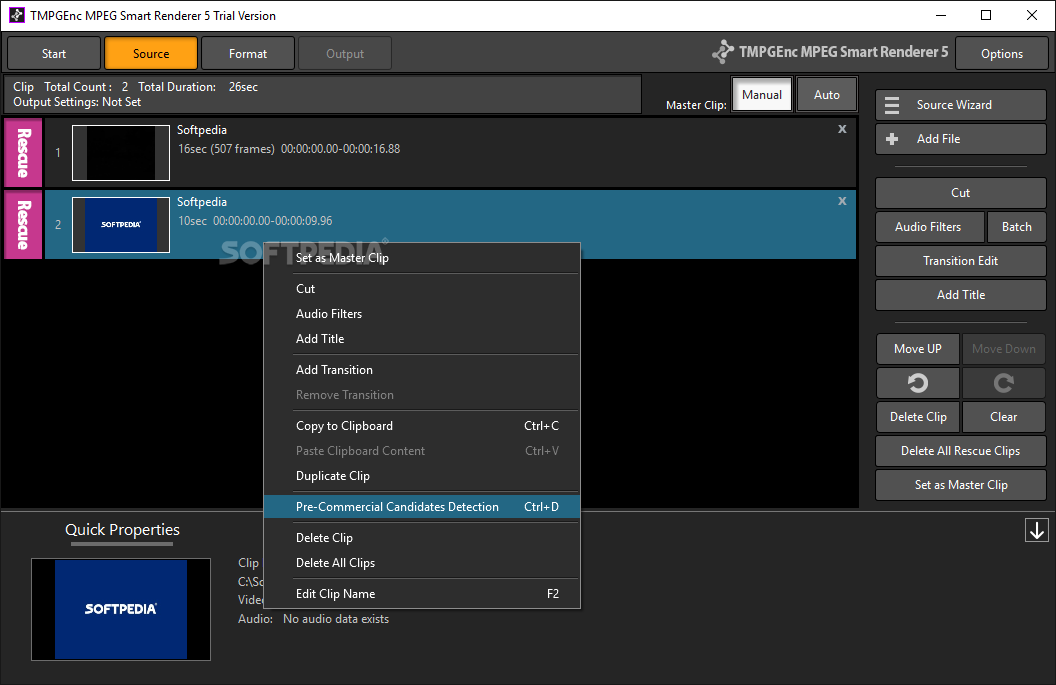Go to the Start stage tab
Viewport: 1056px width, 685px height.
click(54, 53)
